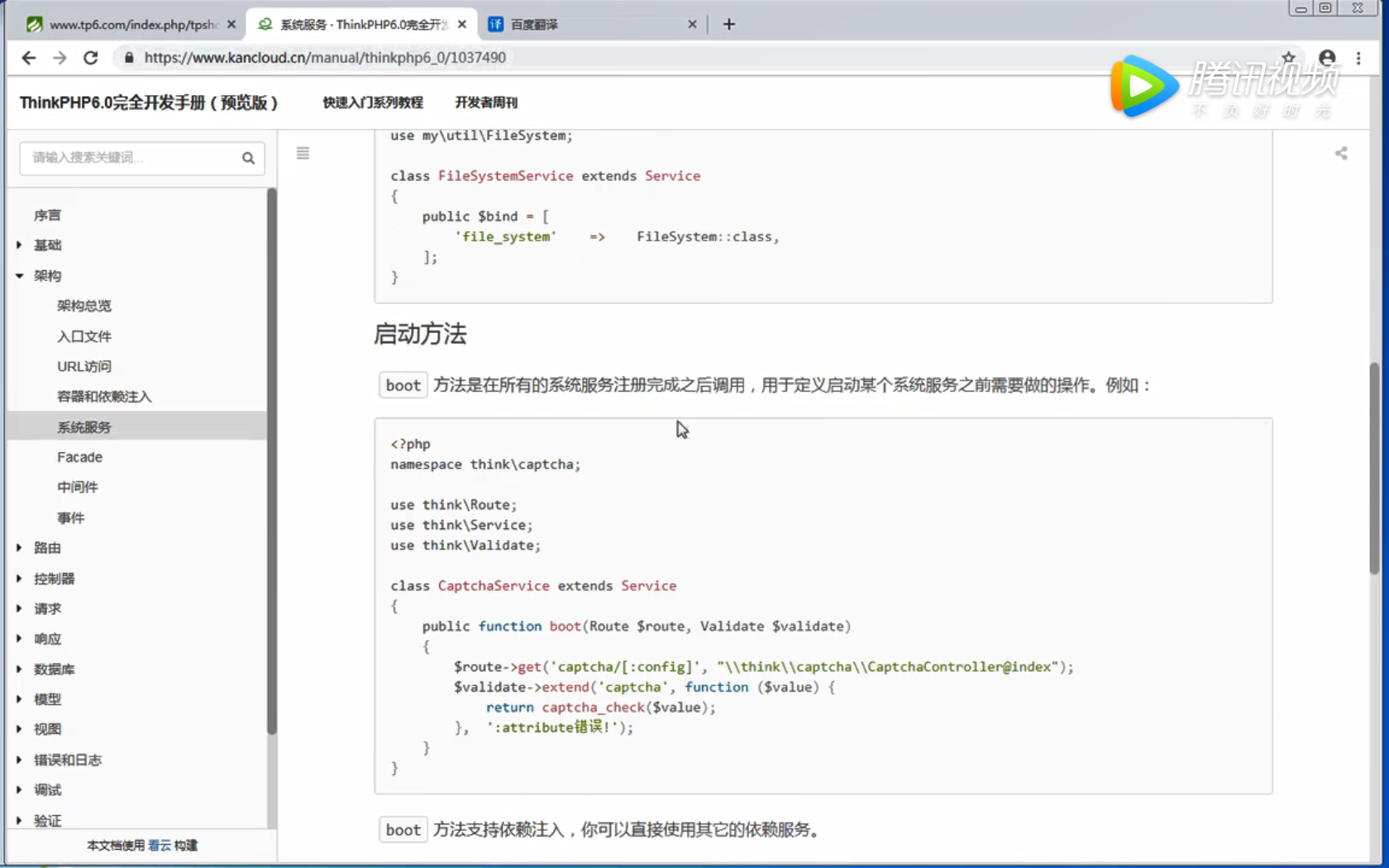This screenshot has height=868, width=1389.
Task: Click FileSystemService class name in code
Action: [505, 175]
